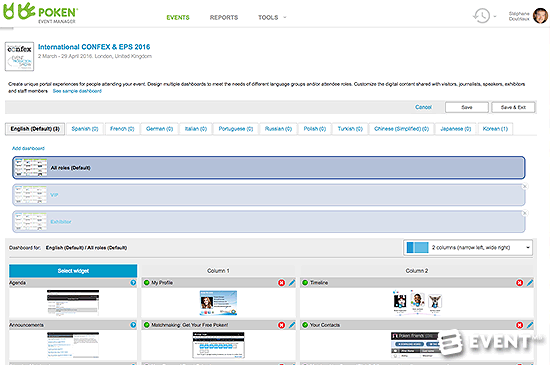The width and height of the screenshot is (550, 365).
Task: Go to the Events menu
Action: tap(178, 17)
